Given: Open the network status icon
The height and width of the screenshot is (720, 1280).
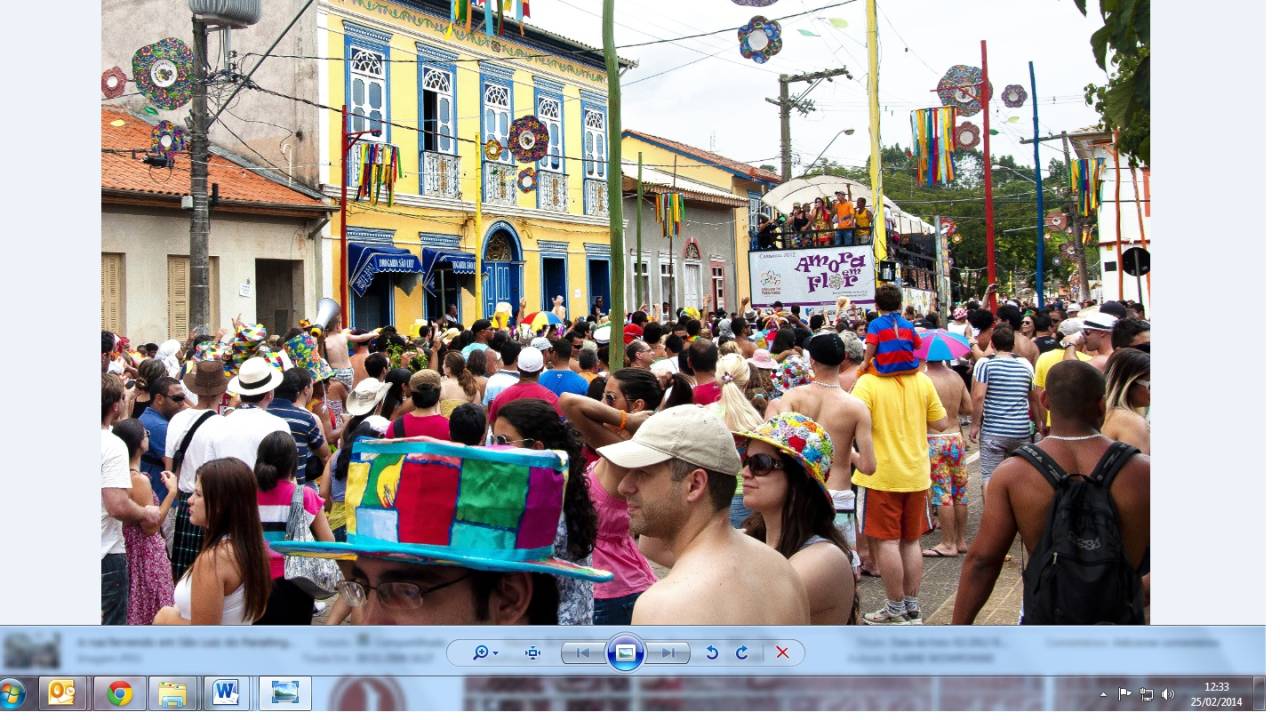Looking at the screenshot, I should click(1146, 694).
